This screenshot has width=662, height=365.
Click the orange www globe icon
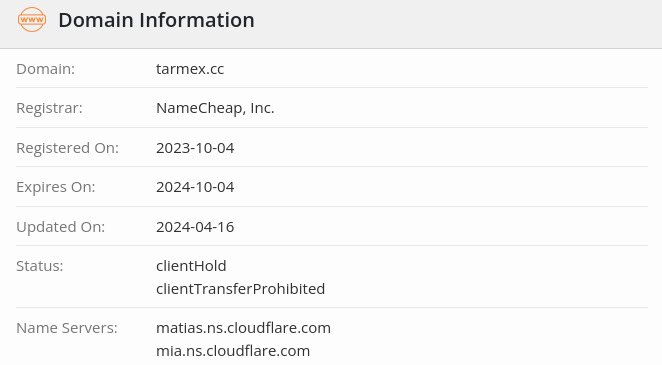tap(32, 19)
